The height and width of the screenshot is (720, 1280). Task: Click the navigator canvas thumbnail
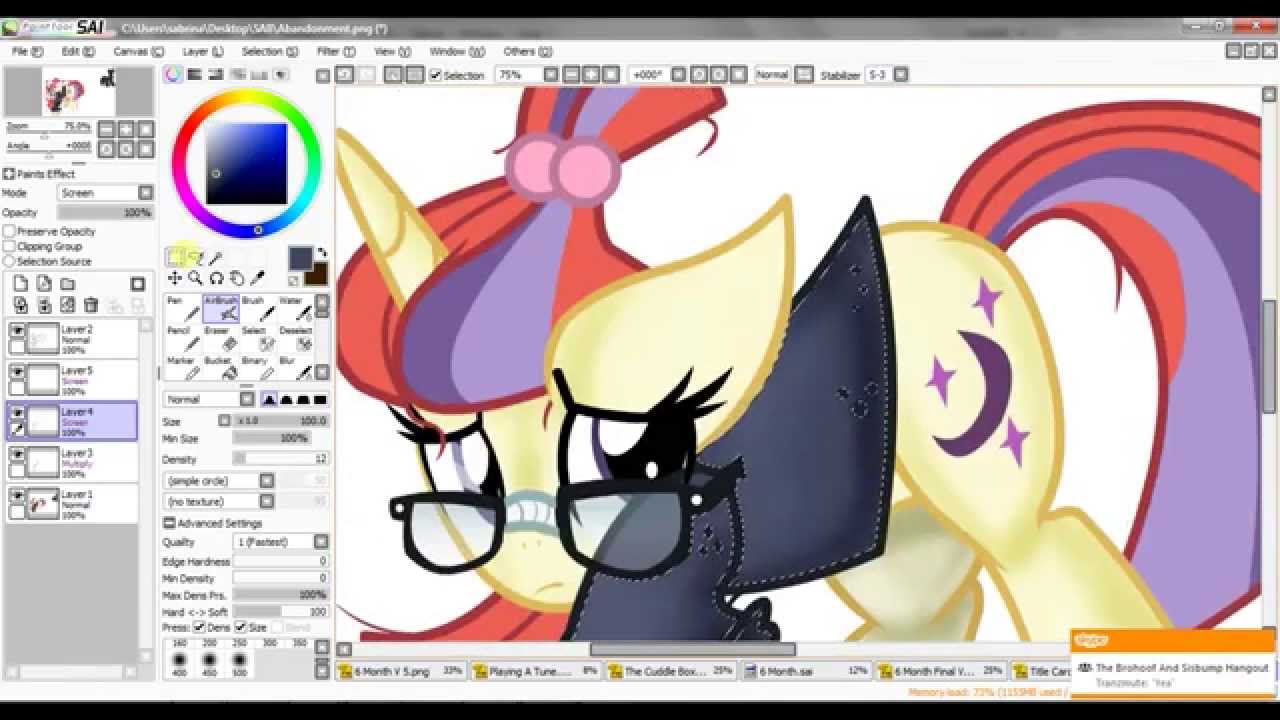(x=80, y=92)
